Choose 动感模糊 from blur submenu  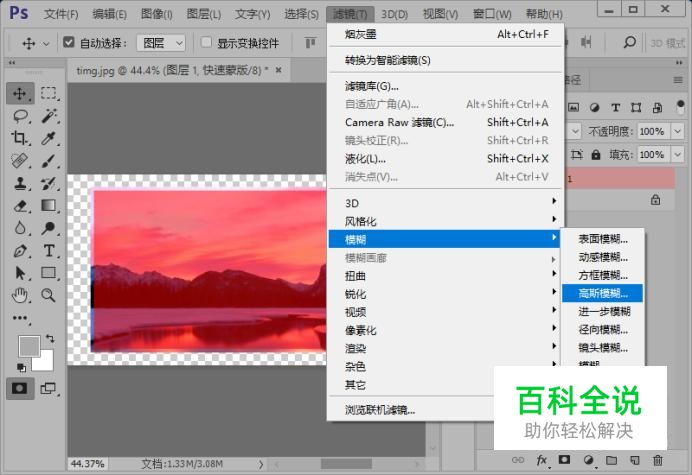[x=602, y=257]
